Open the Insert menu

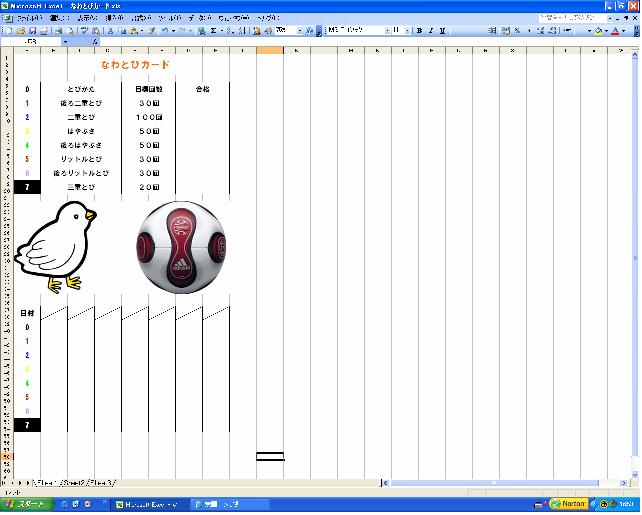pyautogui.click(x=114, y=18)
